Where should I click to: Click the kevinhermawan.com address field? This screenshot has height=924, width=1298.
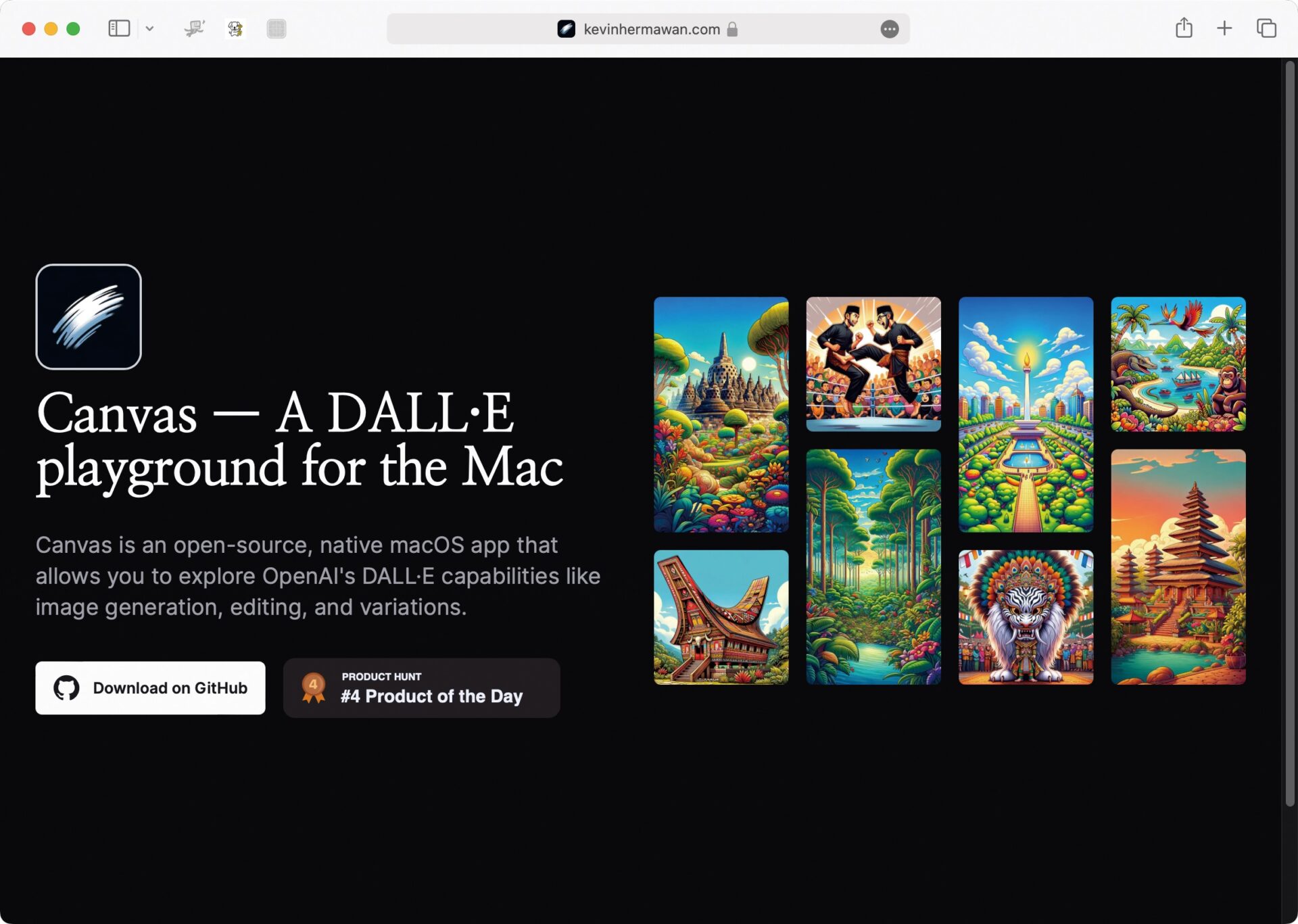pos(648,29)
